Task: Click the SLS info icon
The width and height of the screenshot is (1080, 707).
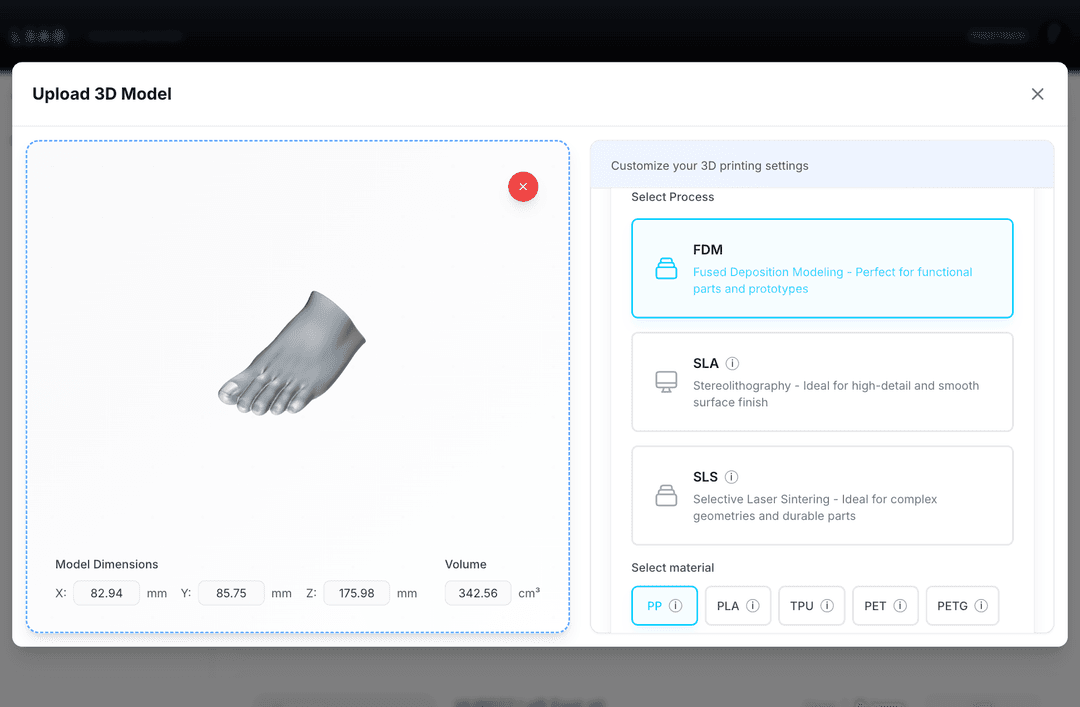Action: 731,478
